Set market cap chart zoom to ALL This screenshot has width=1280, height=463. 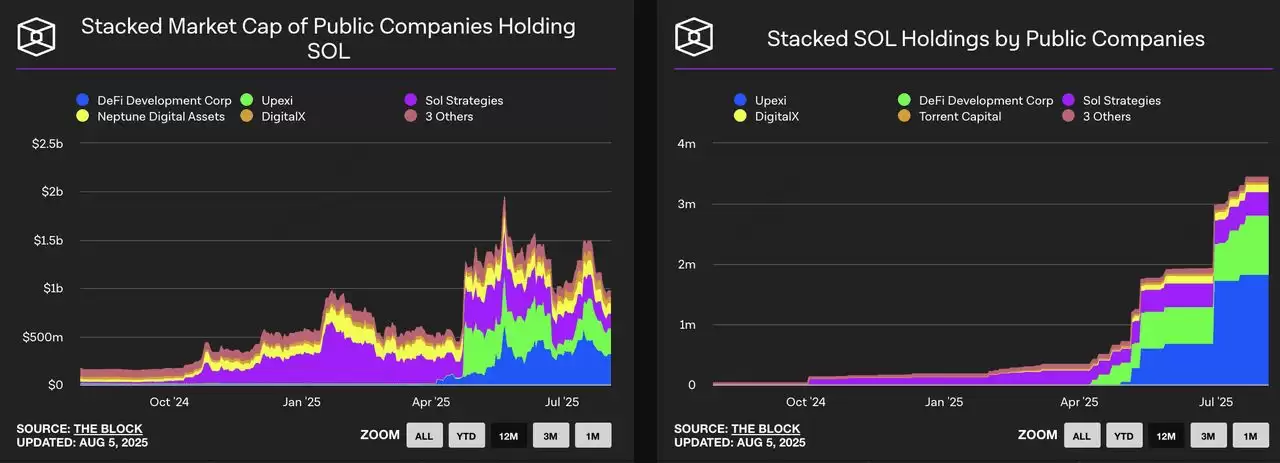pyautogui.click(x=424, y=435)
